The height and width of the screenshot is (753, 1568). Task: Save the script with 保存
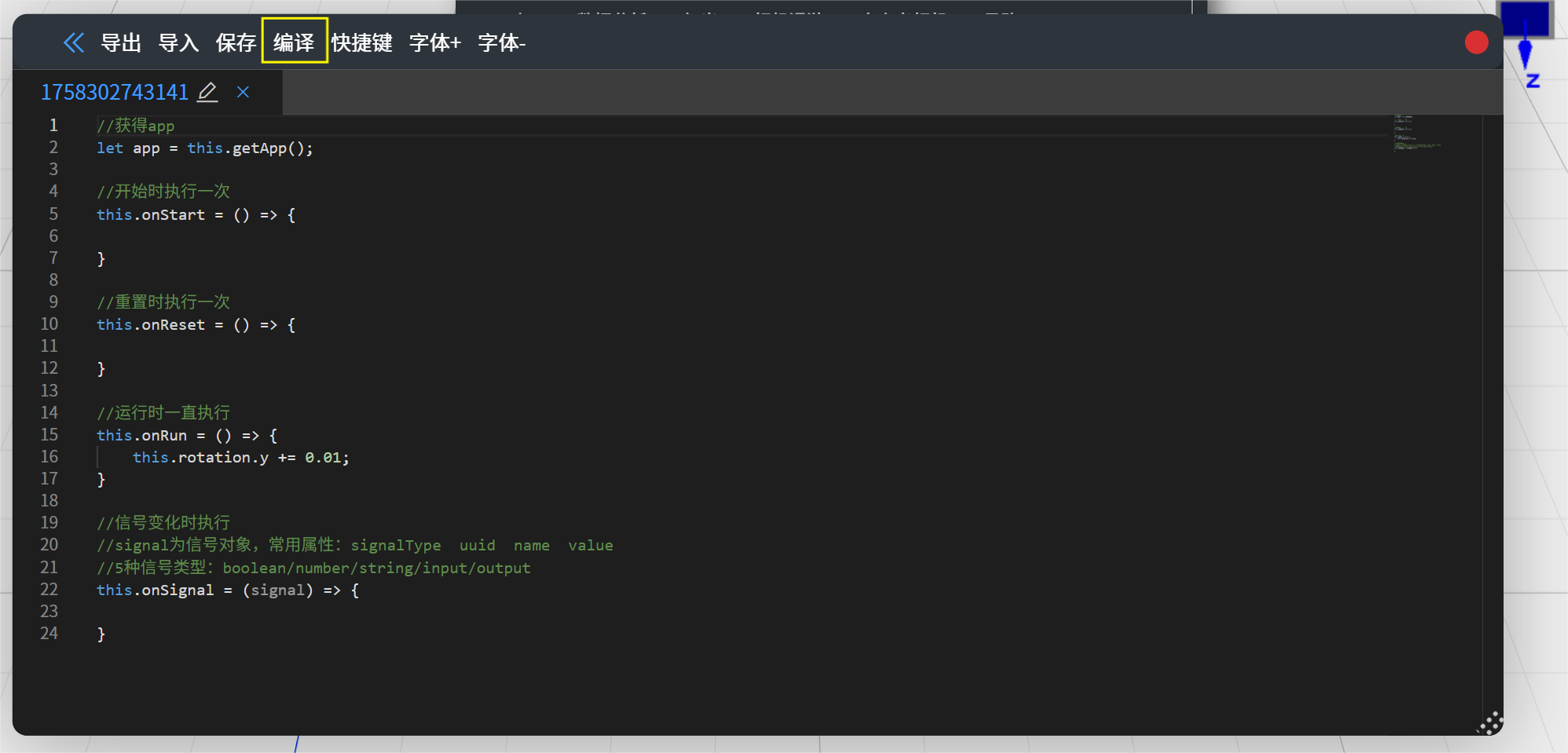point(236,42)
